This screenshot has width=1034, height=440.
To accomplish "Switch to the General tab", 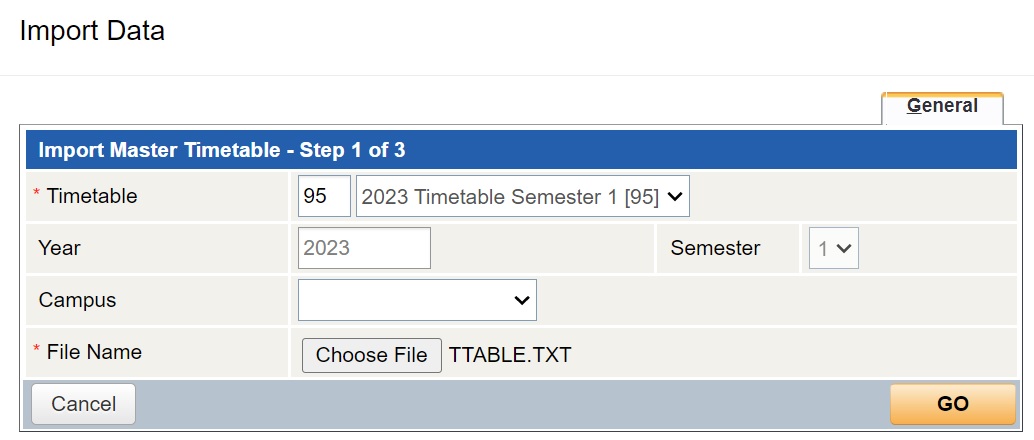I will click(x=942, y=106).
